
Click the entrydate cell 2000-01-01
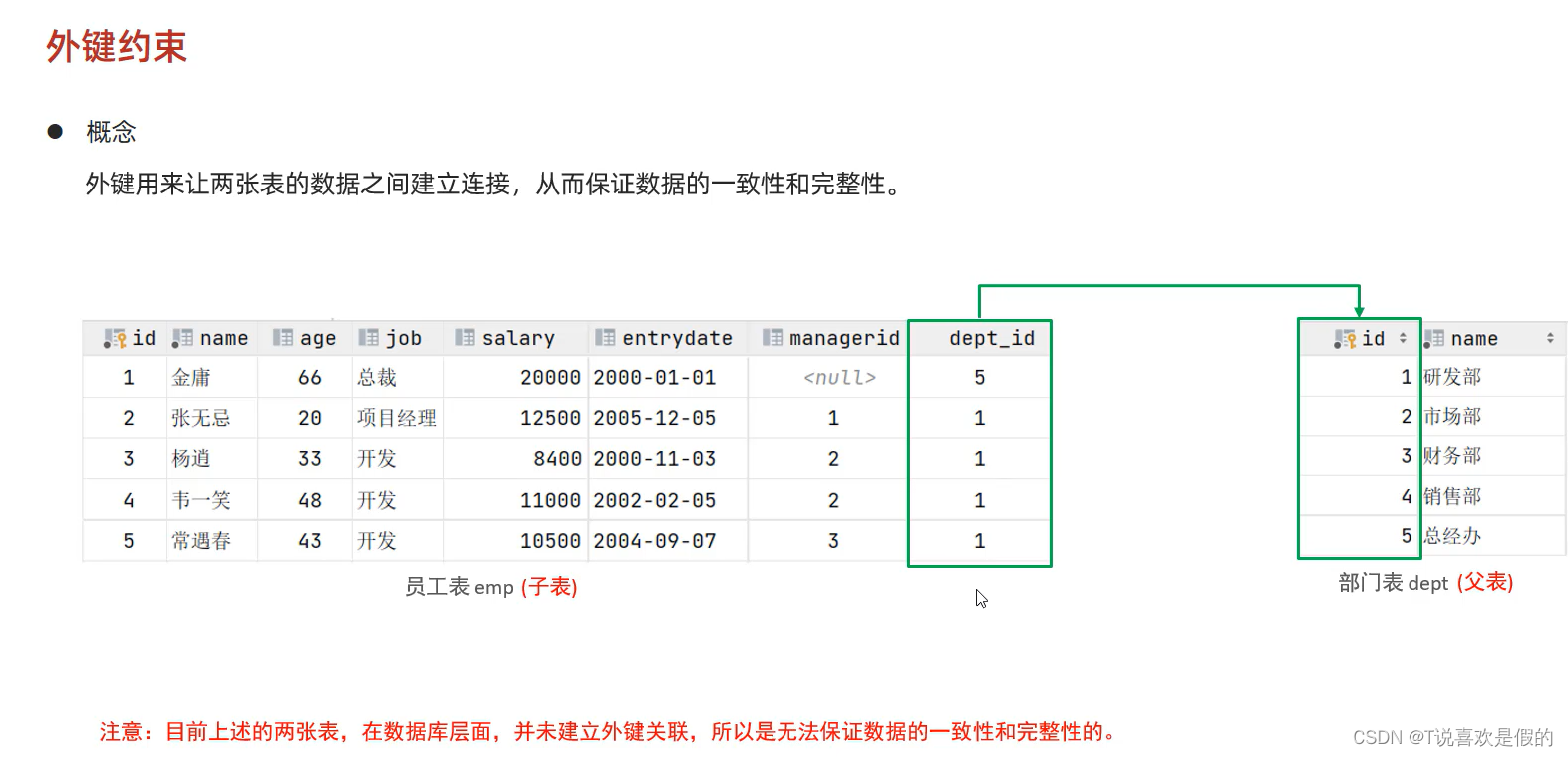tap(655, 377)
